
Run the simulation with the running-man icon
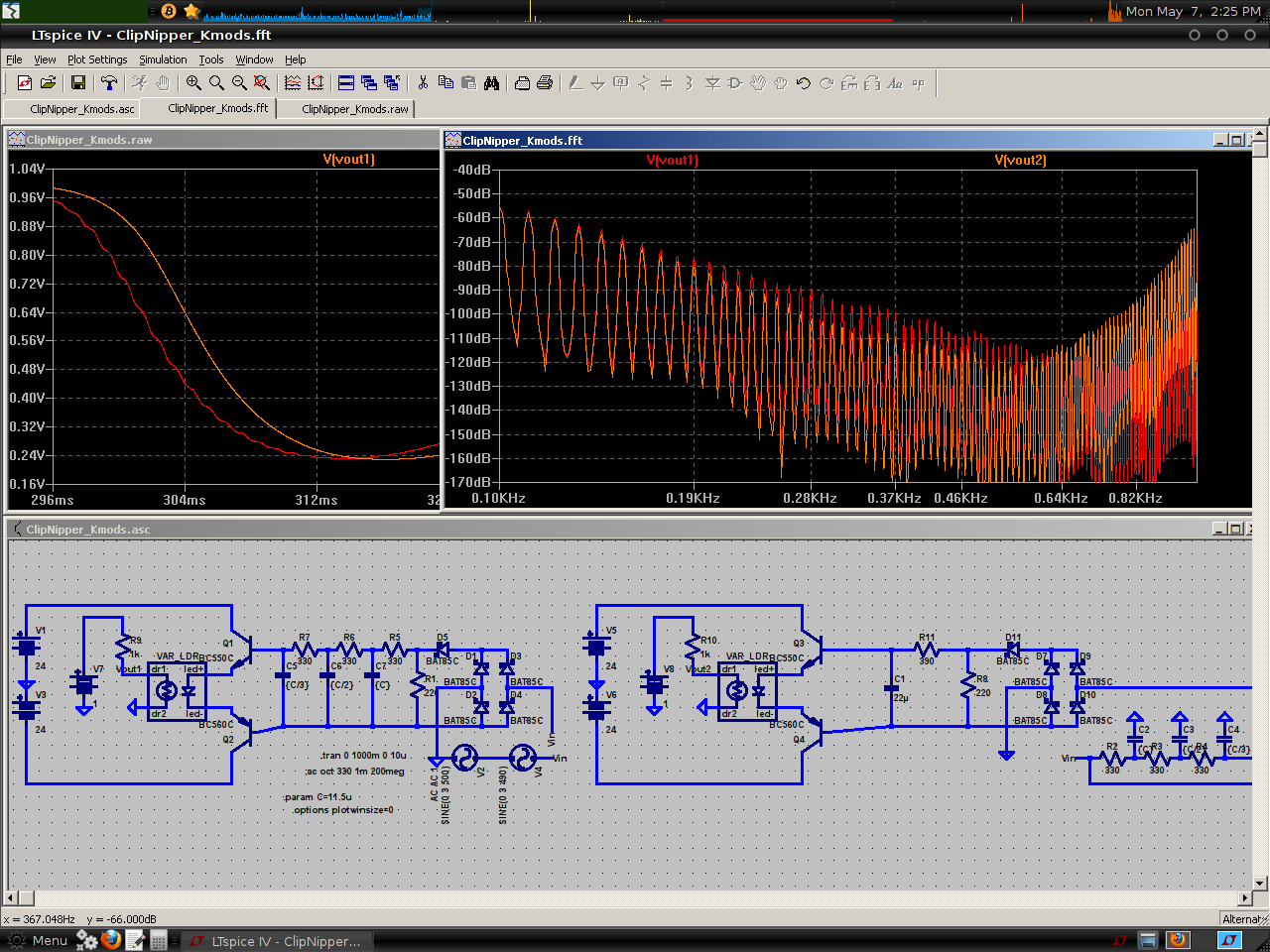140,83
